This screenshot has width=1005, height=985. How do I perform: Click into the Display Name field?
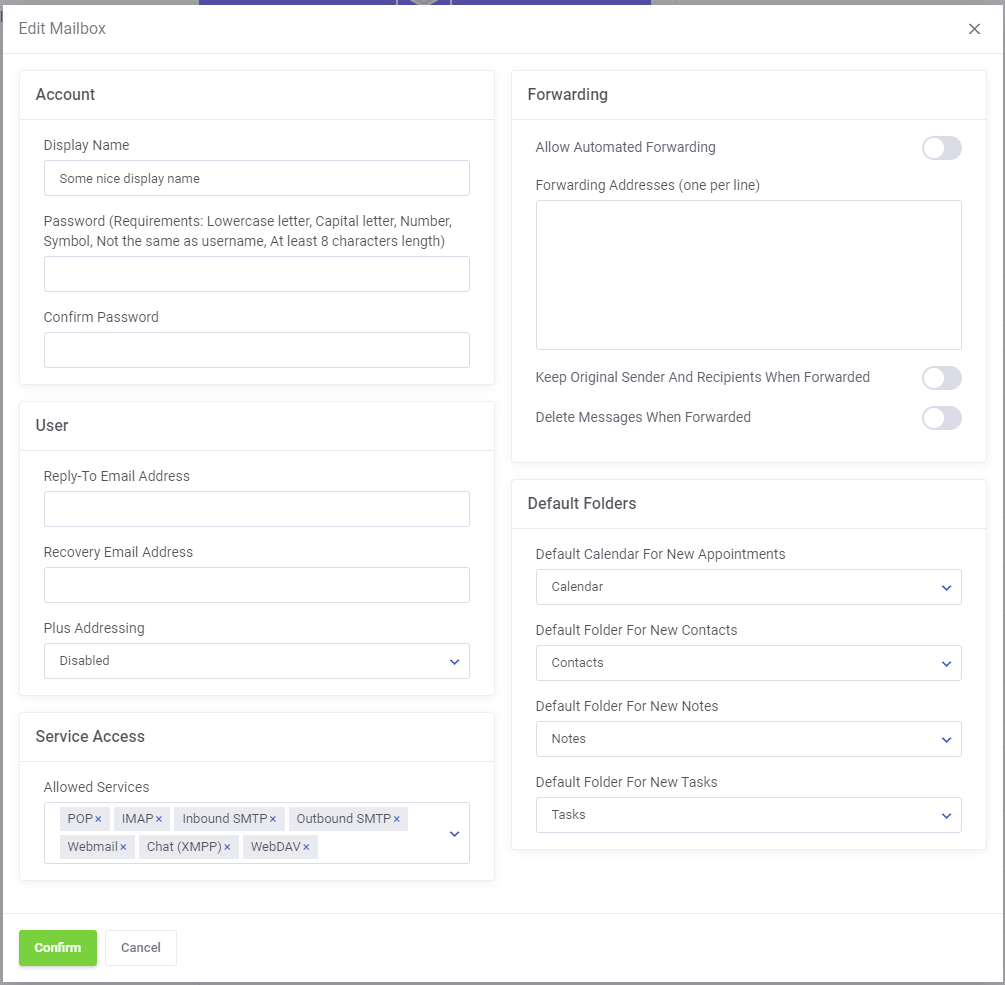click(256, 179)
